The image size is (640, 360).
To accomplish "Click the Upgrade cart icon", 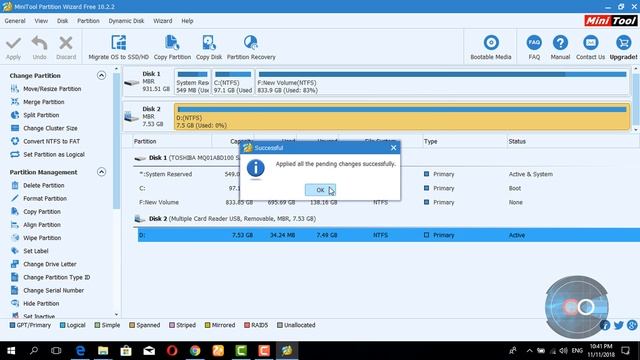I will [623, 43].
